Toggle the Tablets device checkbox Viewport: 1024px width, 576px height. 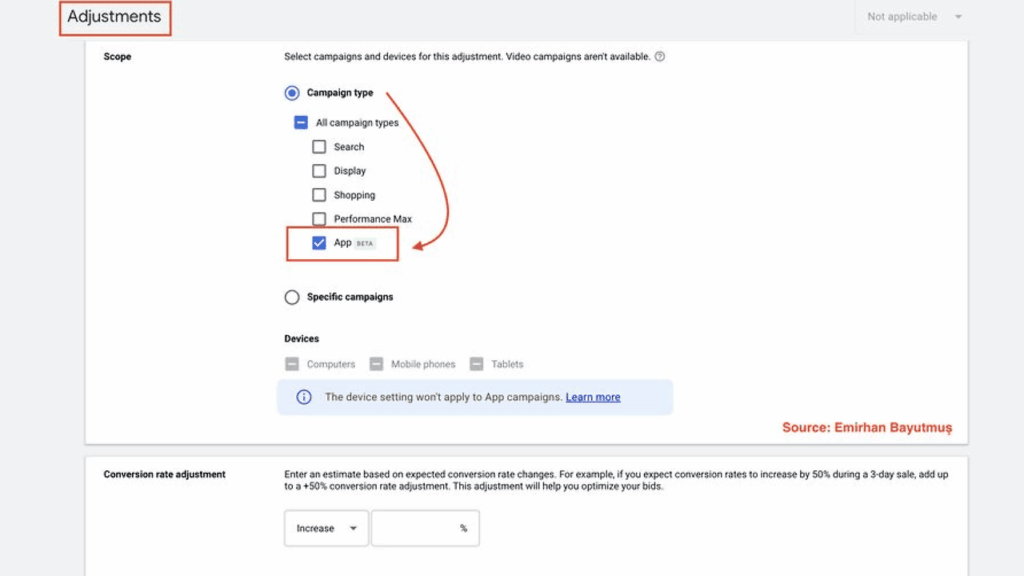coord(477,364)
